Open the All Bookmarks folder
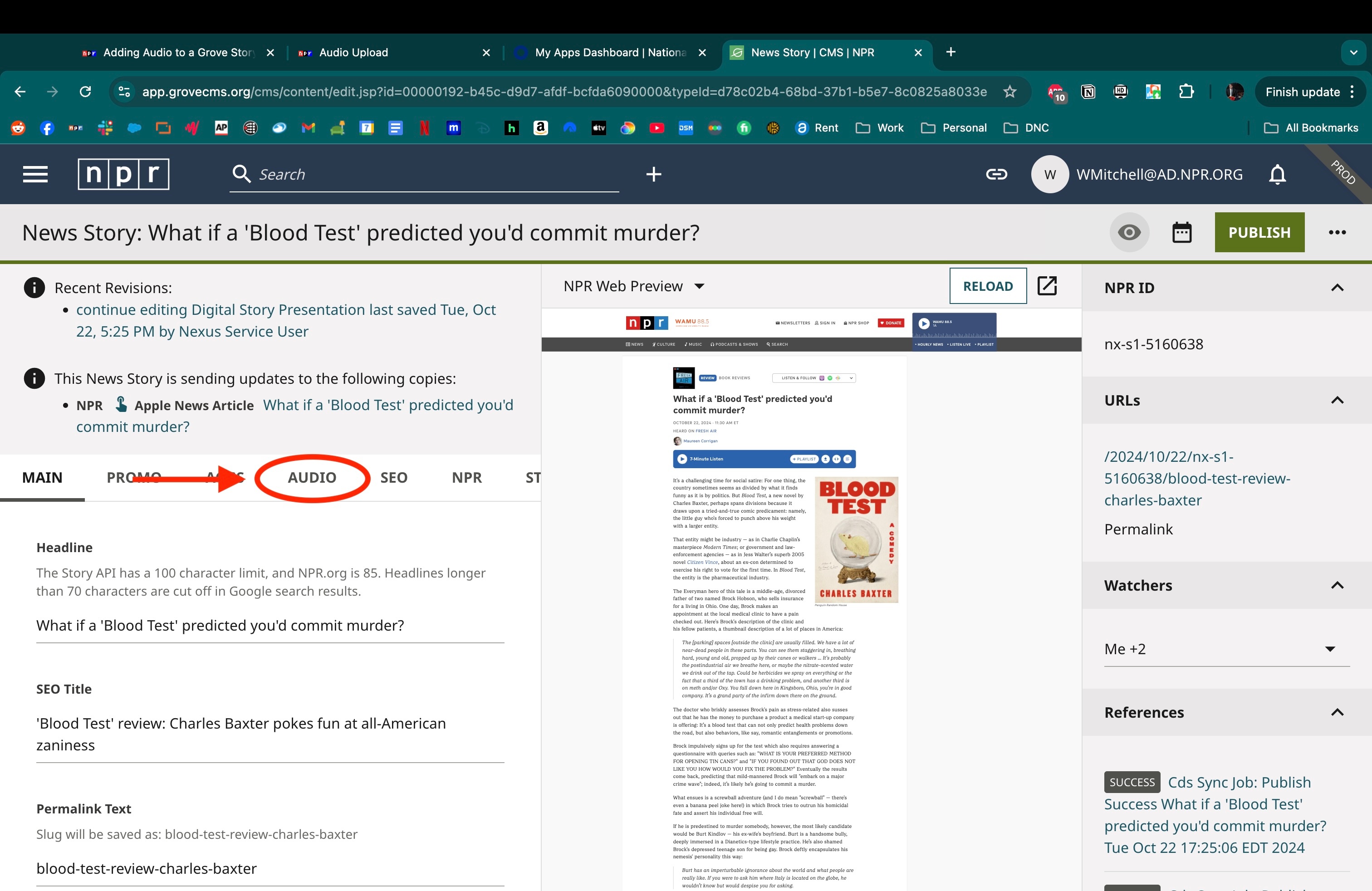 (x=1310, y=127)
